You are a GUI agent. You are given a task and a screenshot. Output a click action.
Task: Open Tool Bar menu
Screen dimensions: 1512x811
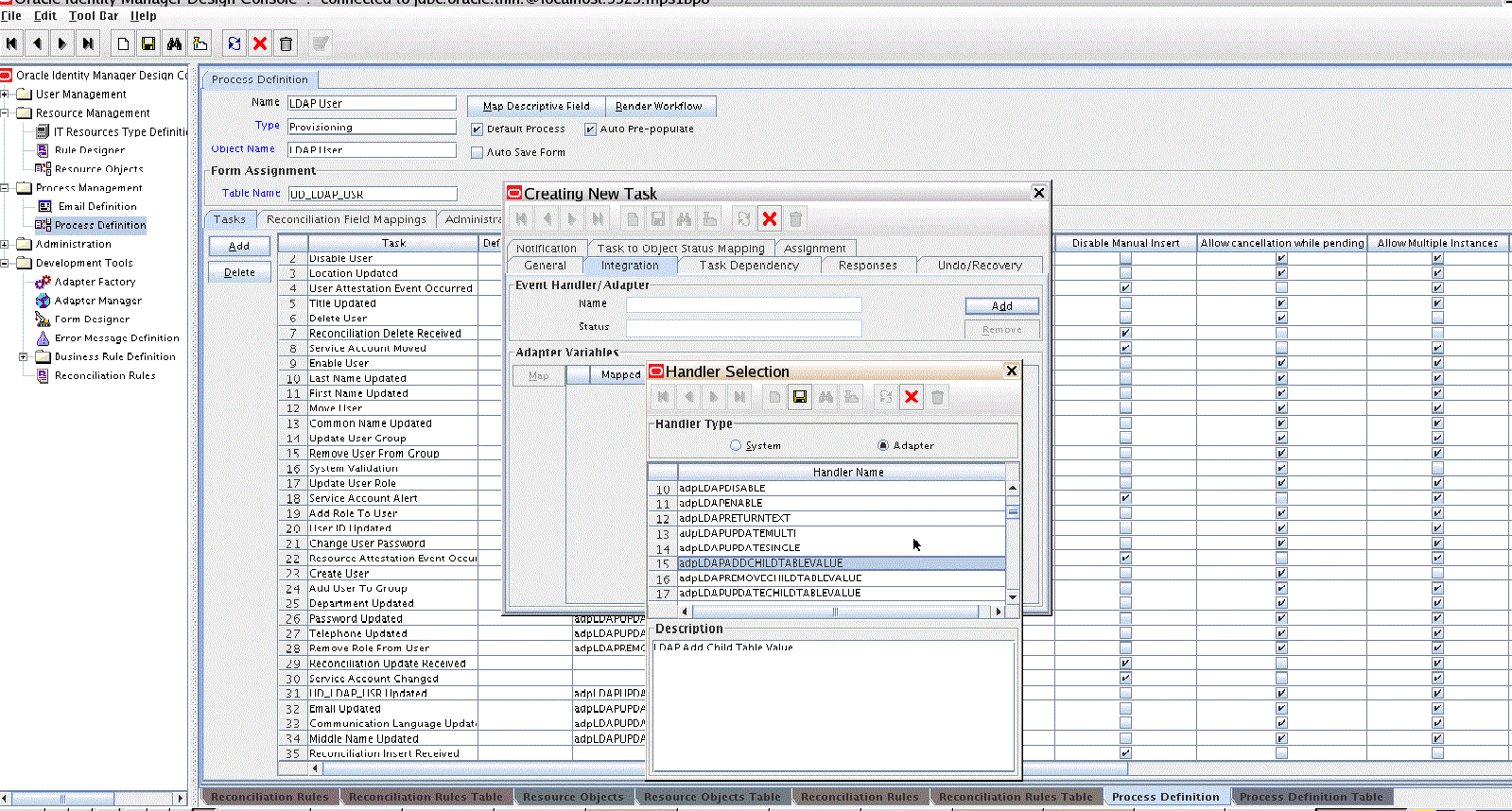point(94,16)
